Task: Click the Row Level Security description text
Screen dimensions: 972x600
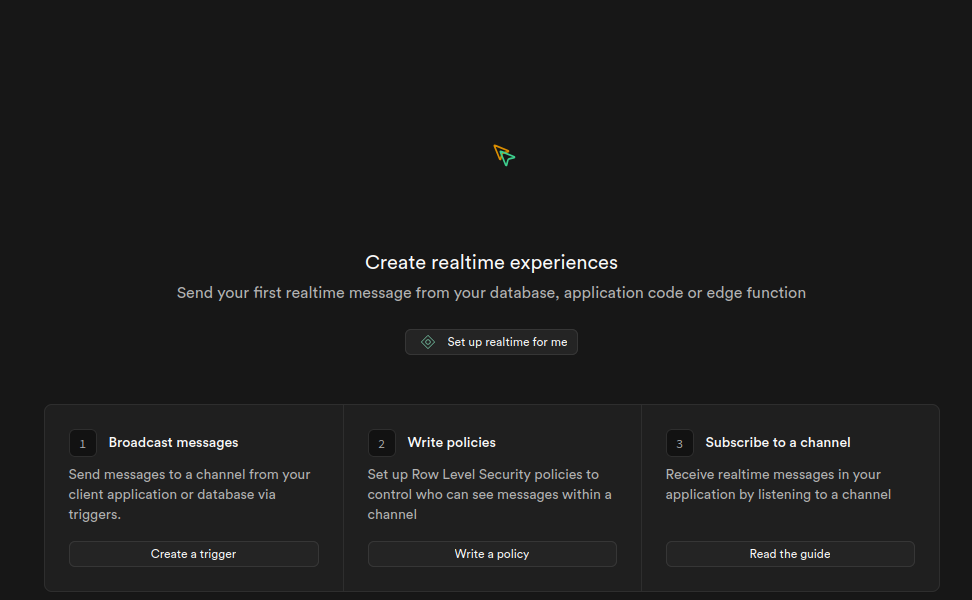Action: pos(489,494)
